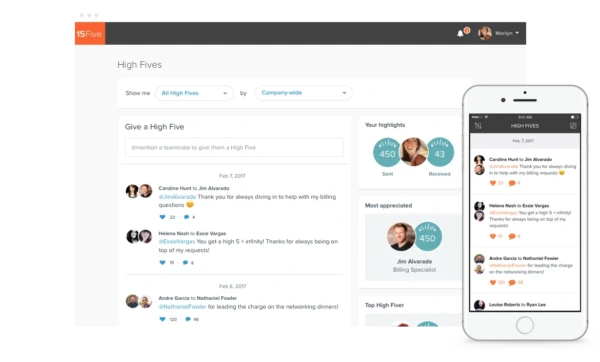600x362 pixels.
Task: Expand the Marilyn account menu arrow
Action: point(517,33)
